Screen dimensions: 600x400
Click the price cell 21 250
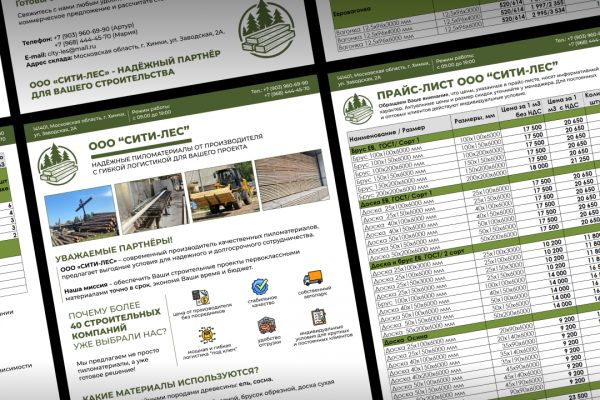tap(579, 159)
